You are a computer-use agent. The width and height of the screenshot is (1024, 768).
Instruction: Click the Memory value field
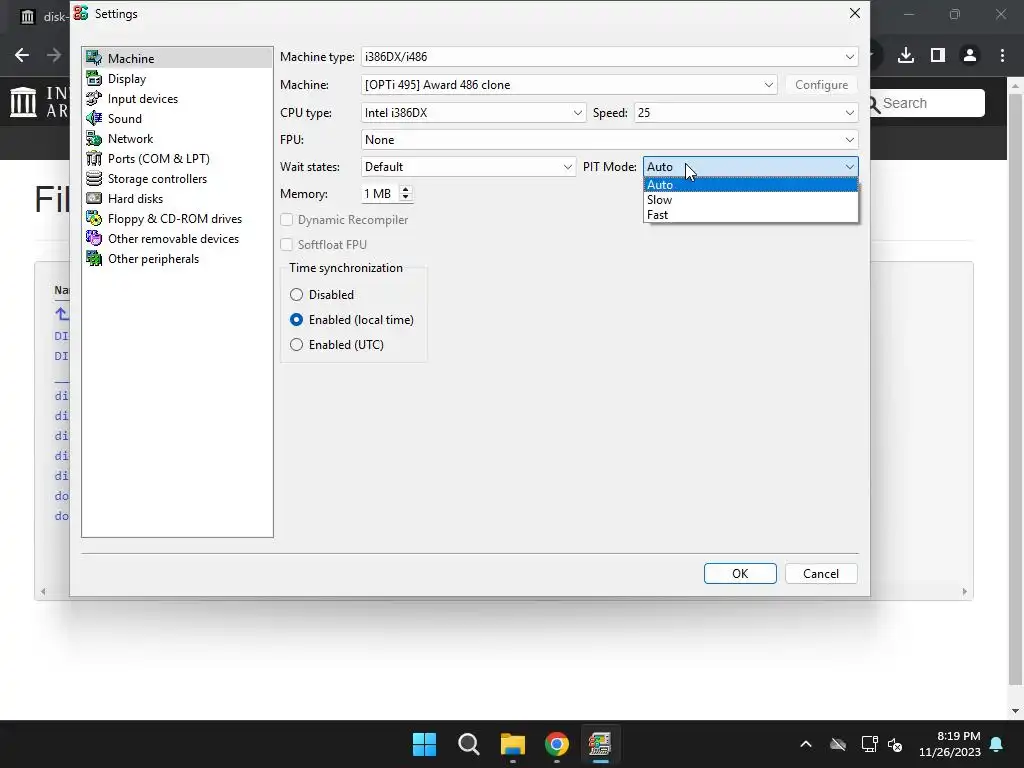(380, 193)
